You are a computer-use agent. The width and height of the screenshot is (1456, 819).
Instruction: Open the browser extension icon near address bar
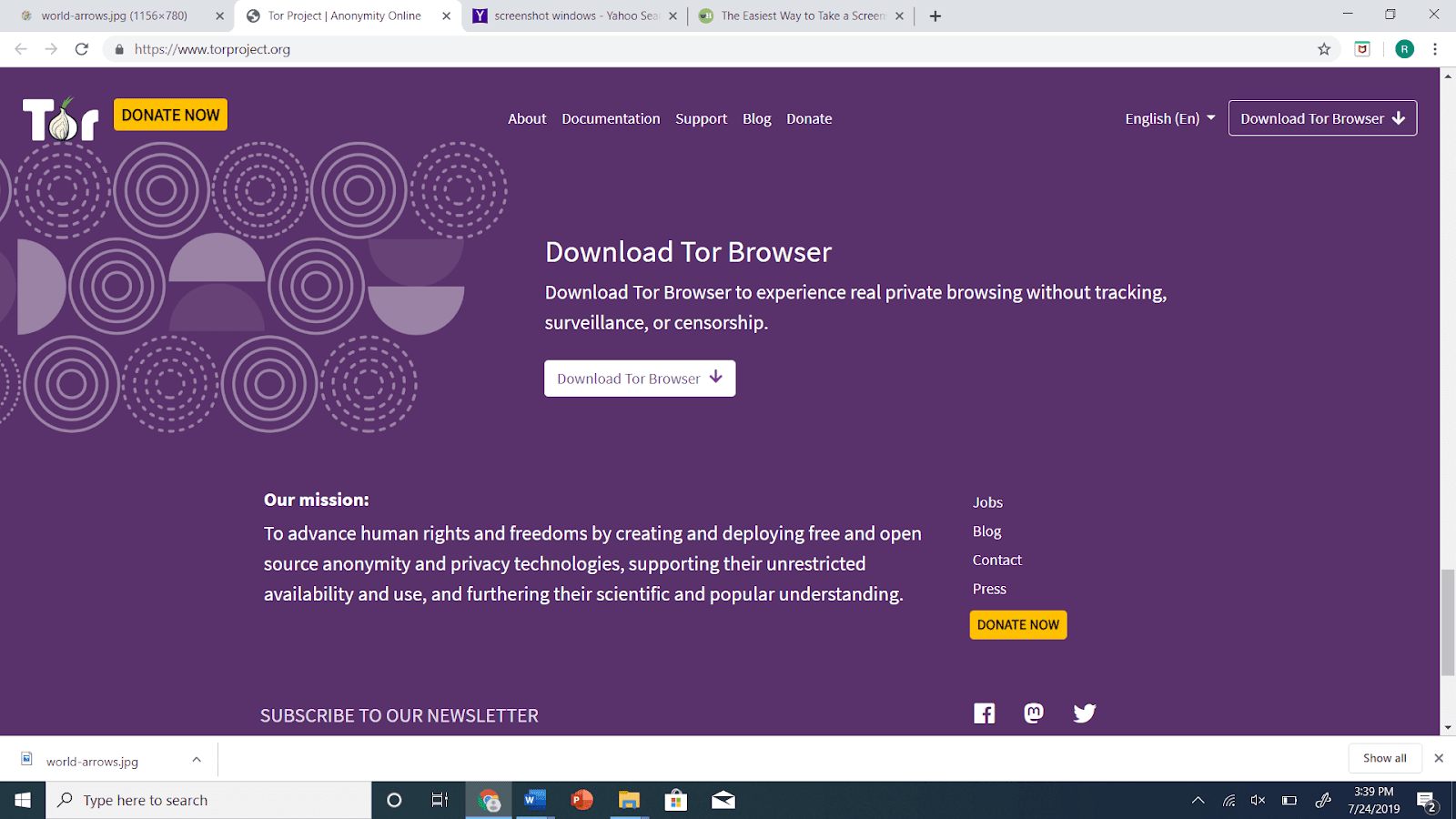[1362, 49]
